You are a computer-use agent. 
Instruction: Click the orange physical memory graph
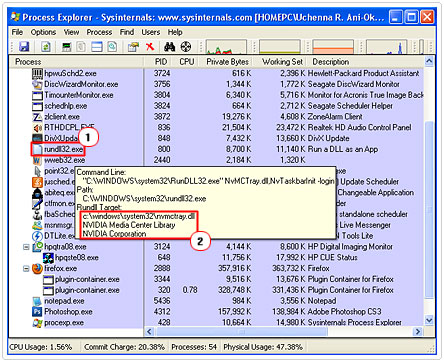pos(333,47)
